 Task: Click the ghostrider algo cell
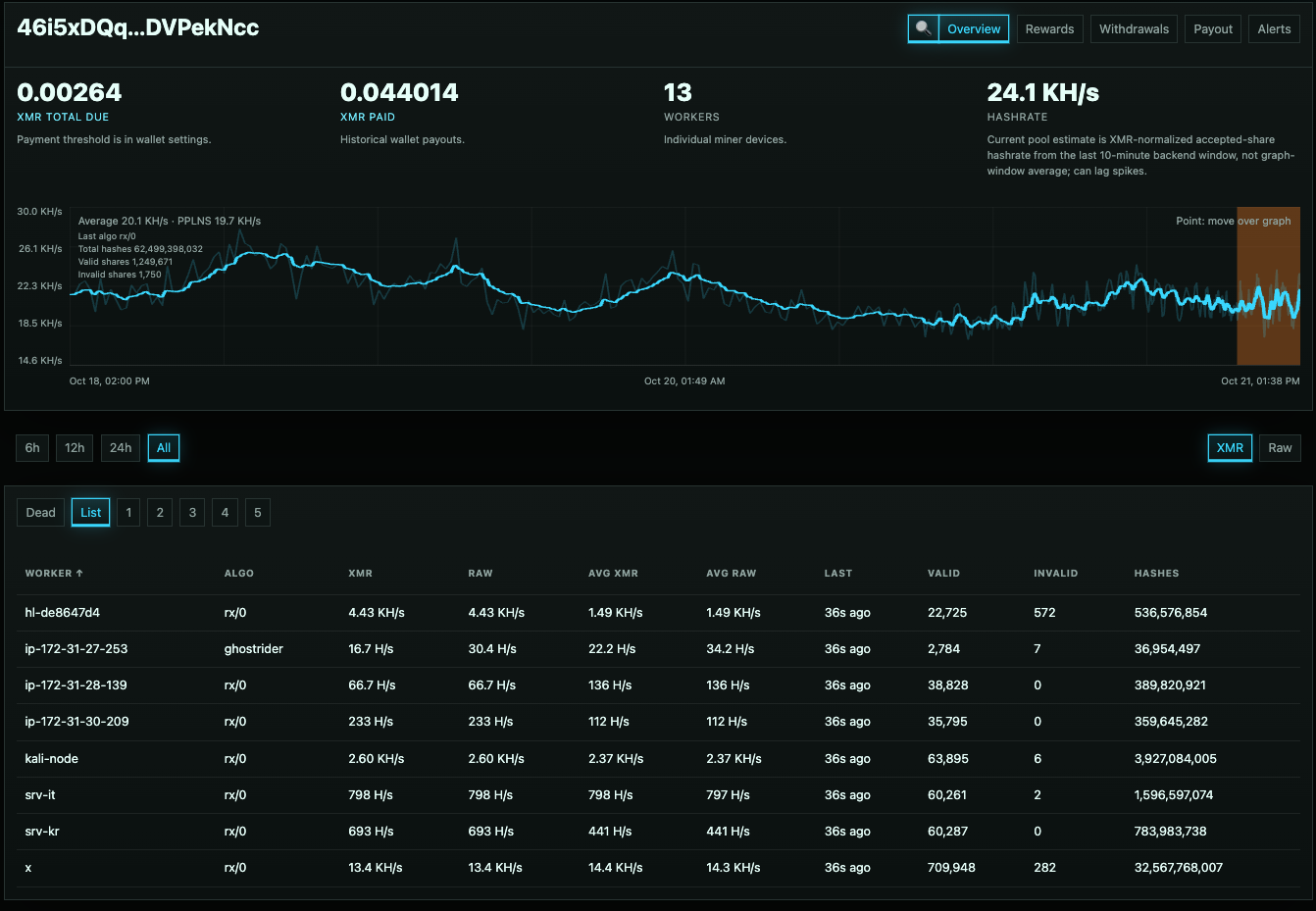point(254,649)
